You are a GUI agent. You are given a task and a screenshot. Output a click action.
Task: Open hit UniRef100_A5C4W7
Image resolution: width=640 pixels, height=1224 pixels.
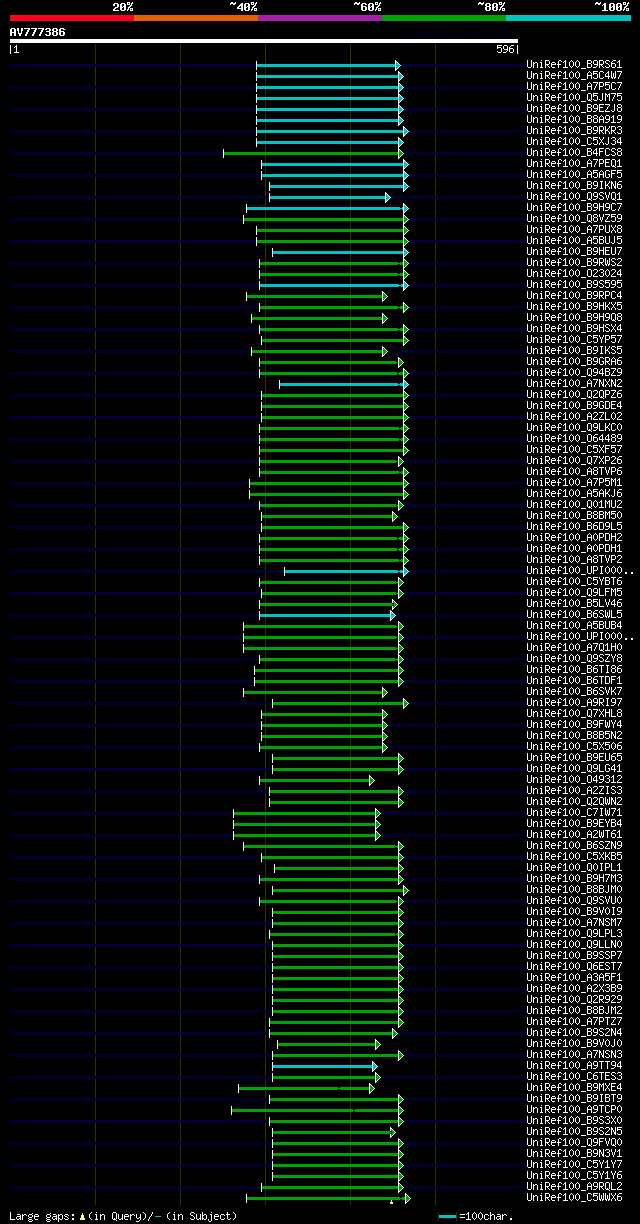point(574,75)
